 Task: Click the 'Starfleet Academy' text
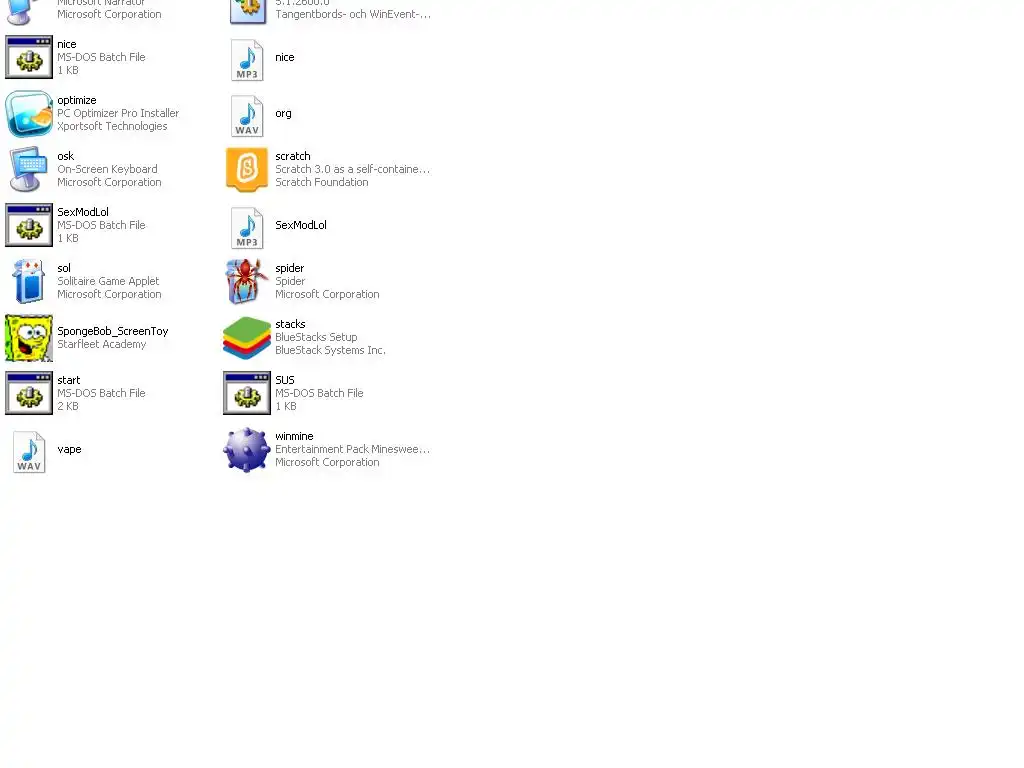coord(101,344)
